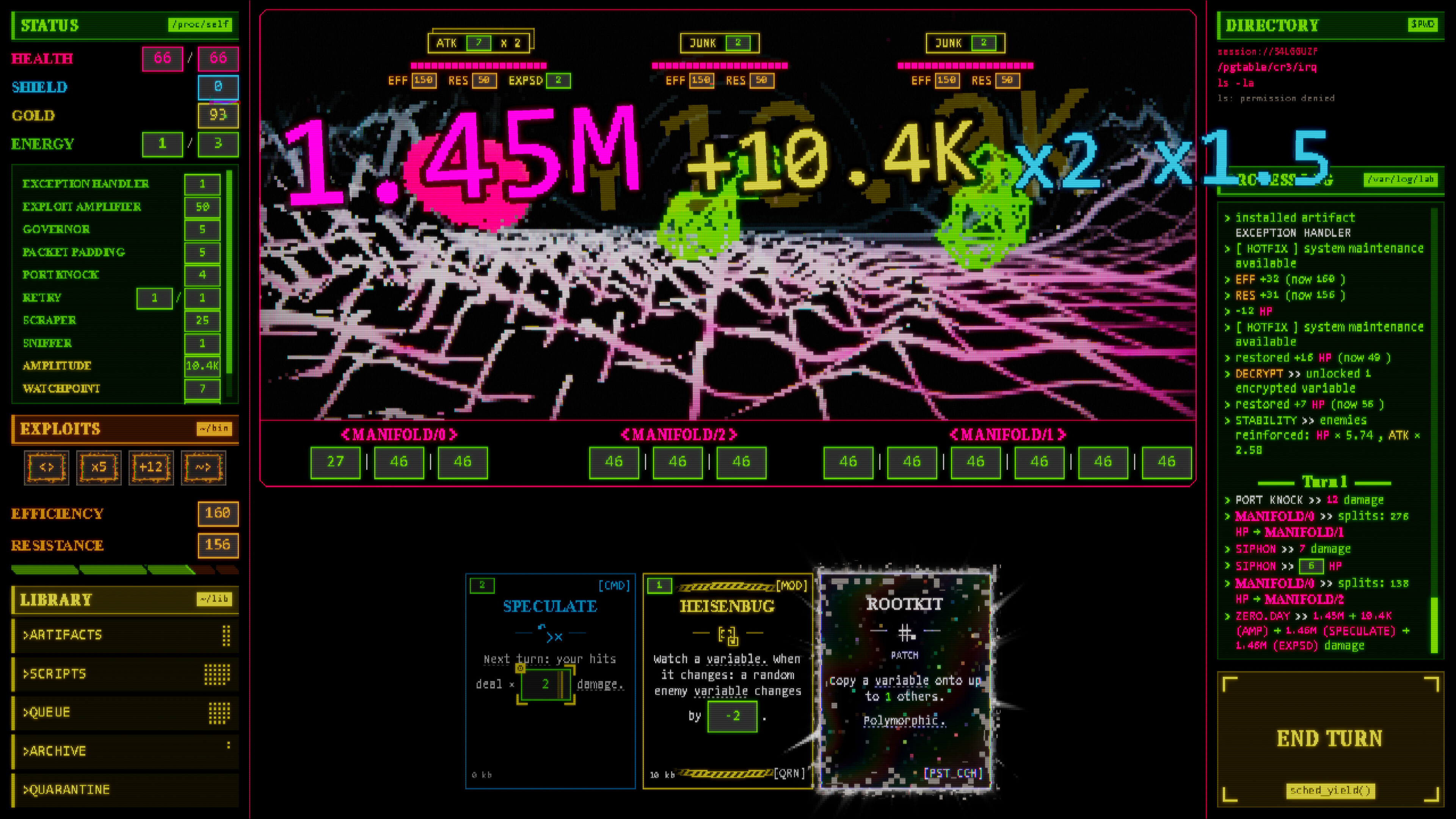Open the /proc/self status tag
The height and width of the screenshot is (819, 1456).
coord(200,24)
